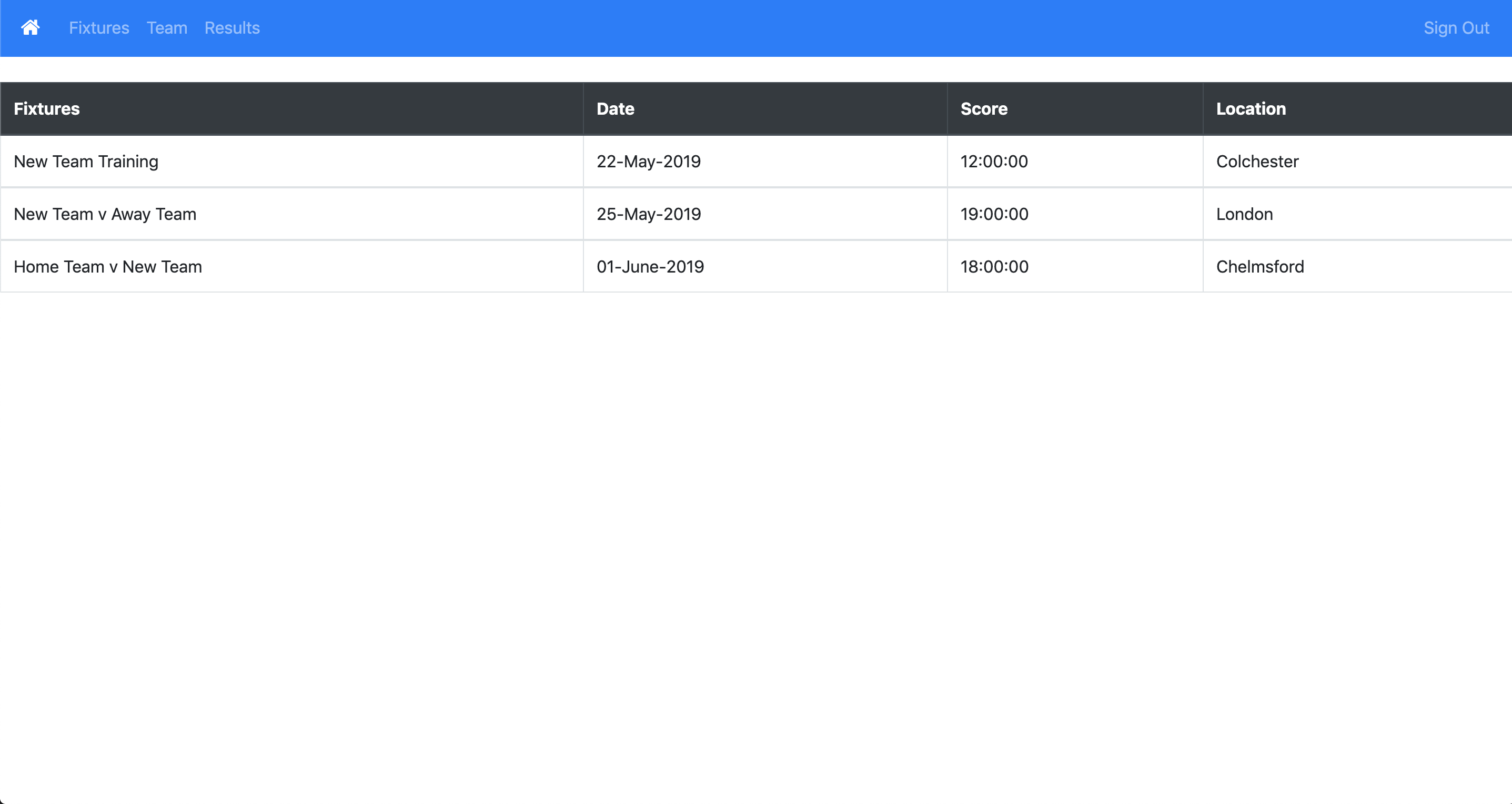
Task: Click the 19:00:00 score cell
Action: [x=994, y=214]
